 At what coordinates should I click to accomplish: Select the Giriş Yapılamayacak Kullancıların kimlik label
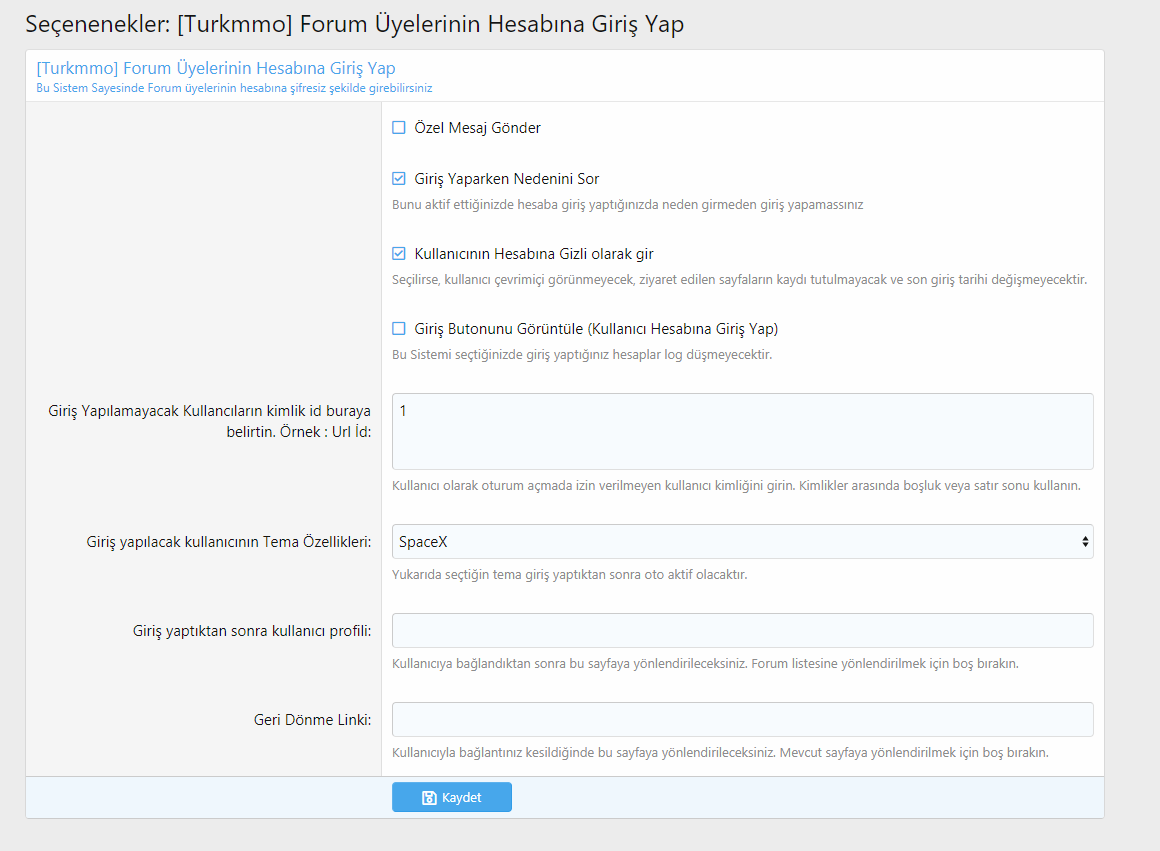[209, 421]
